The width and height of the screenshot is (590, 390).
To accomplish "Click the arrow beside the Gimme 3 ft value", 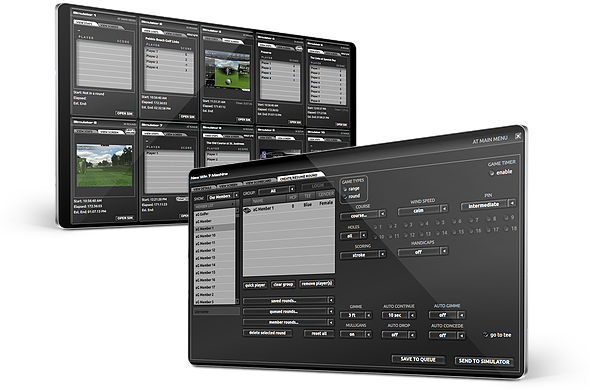I will (x=368, y=315).
